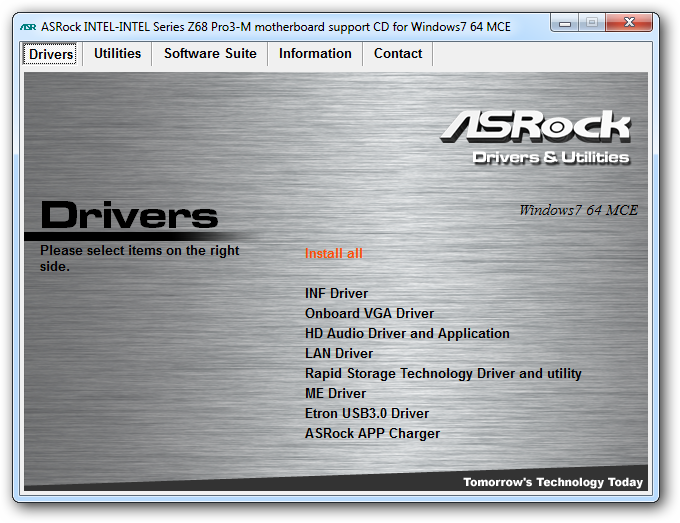This screenshot has width=680, height=523.
Task: Open the Software Suite tab
Action: 210,53
